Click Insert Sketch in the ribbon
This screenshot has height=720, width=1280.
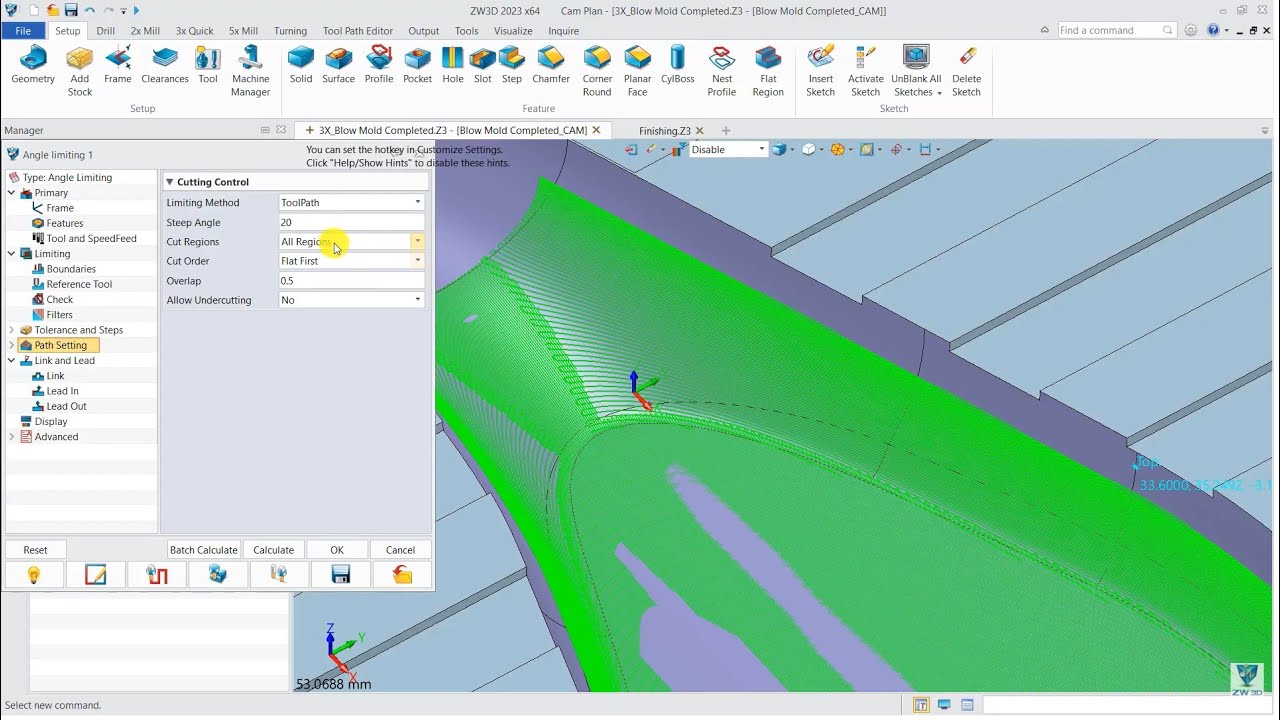[821, 71]
